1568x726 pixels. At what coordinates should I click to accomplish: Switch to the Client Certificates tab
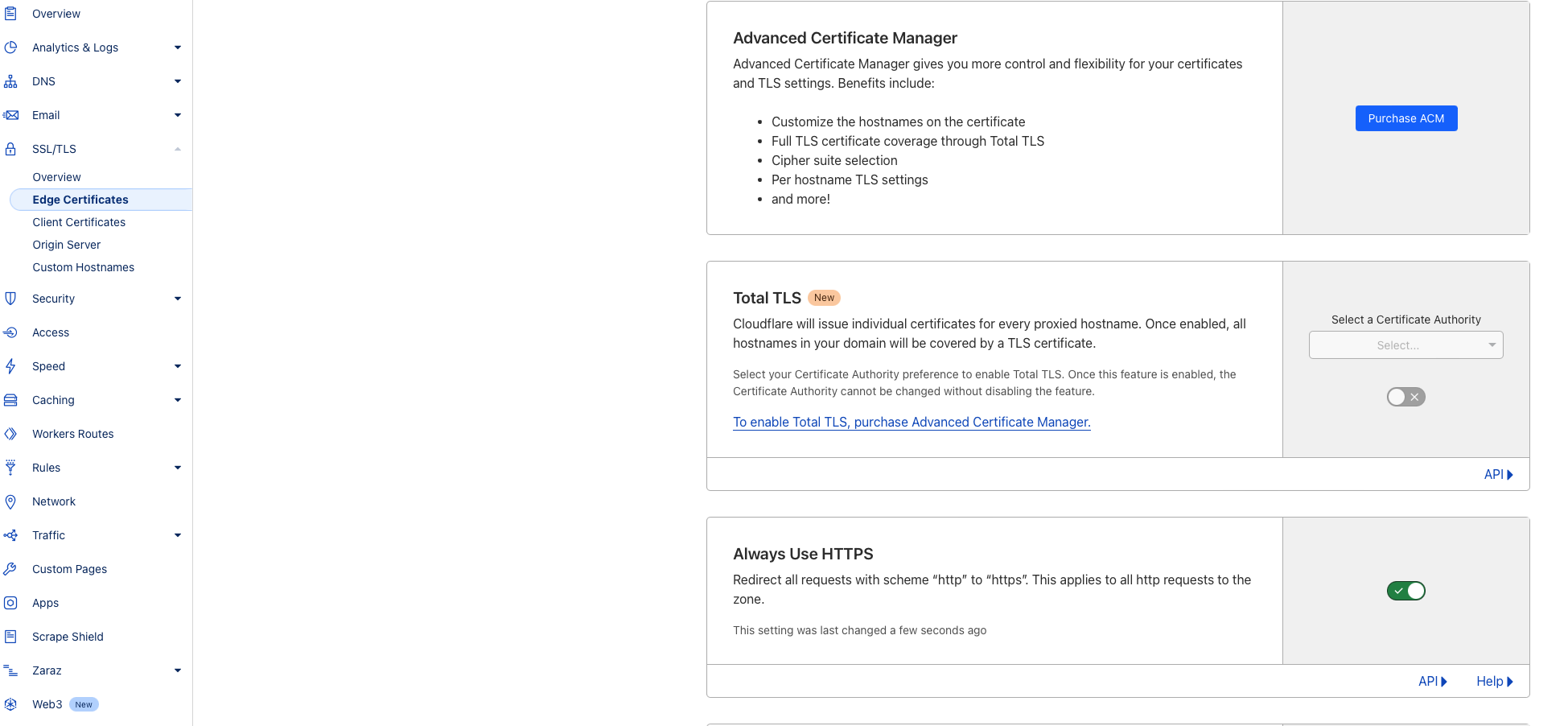78,221
